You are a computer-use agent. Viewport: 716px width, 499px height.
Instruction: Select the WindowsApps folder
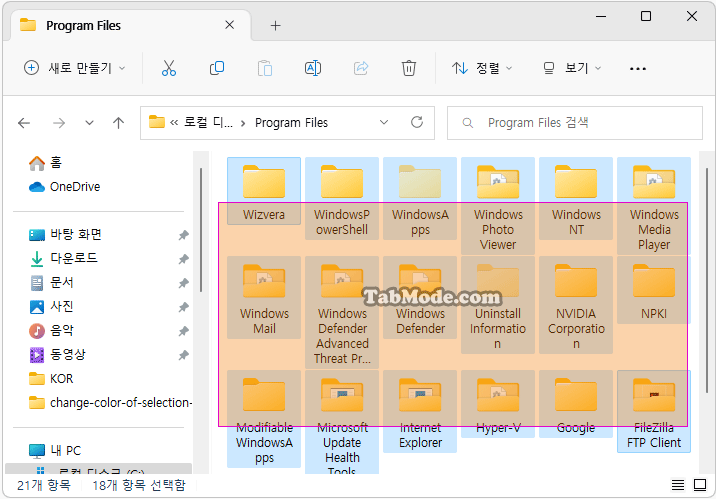click(x=420, y=198)
